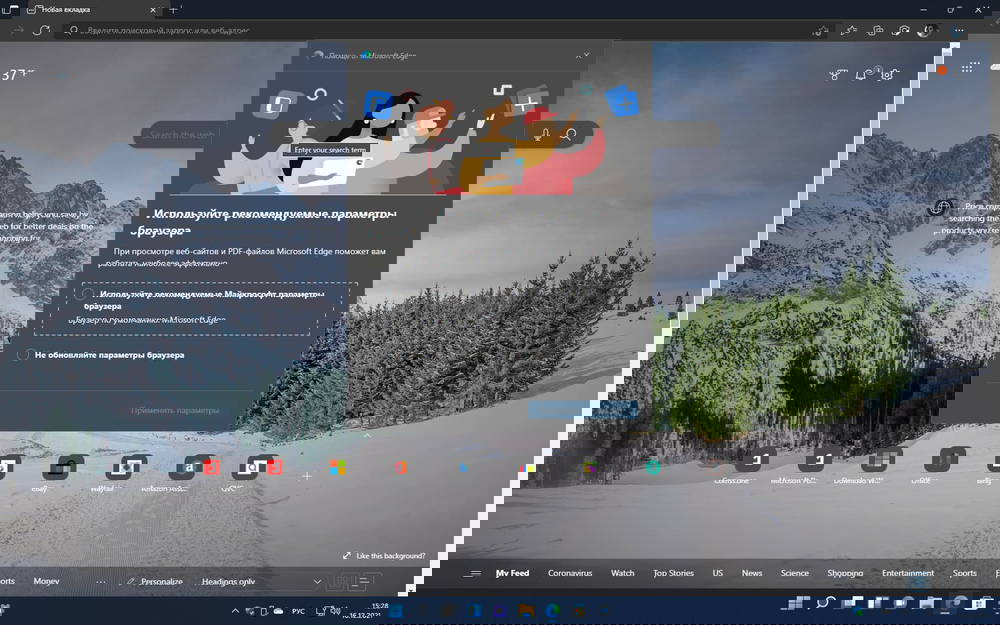Open the Windows Start button

tap(395, 611)
